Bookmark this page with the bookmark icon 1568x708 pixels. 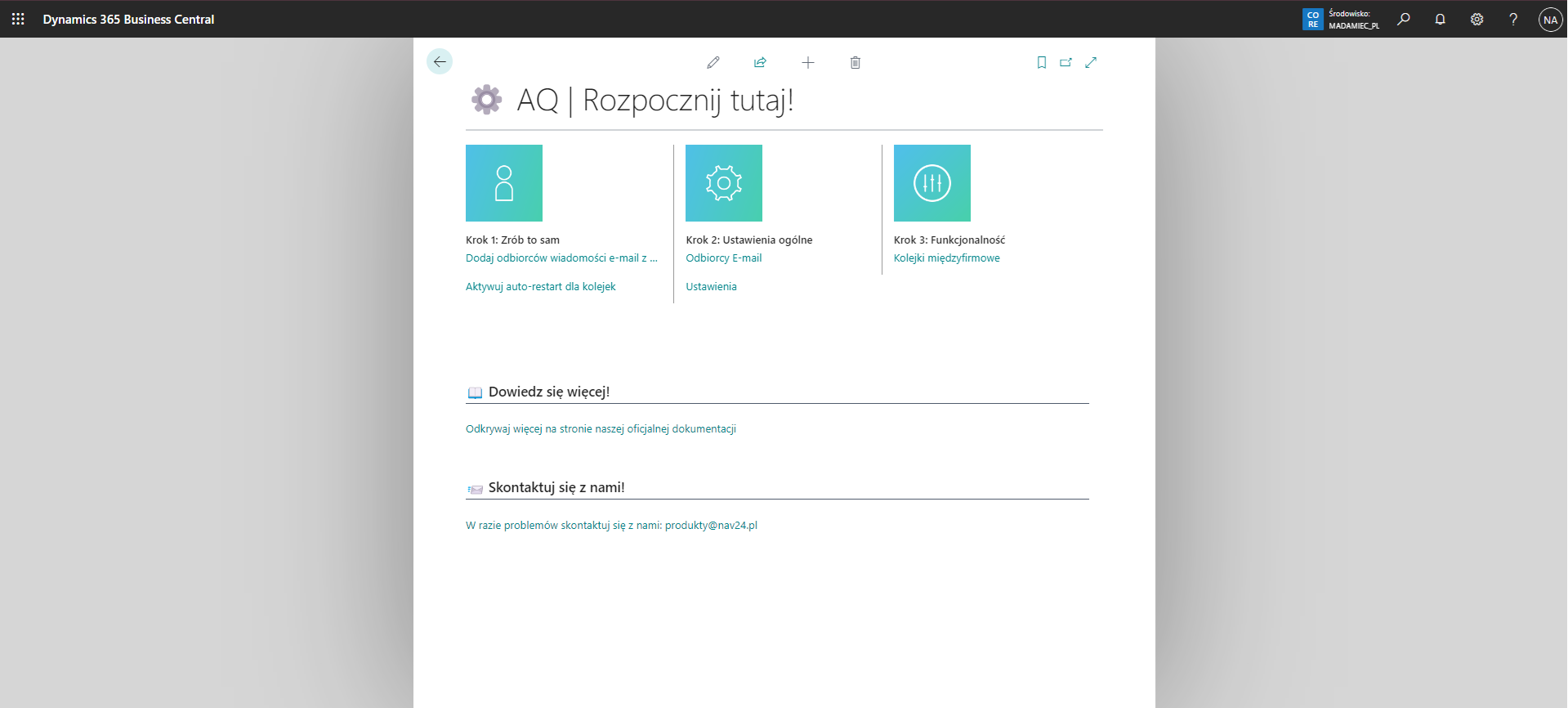tap(1041, 63)
